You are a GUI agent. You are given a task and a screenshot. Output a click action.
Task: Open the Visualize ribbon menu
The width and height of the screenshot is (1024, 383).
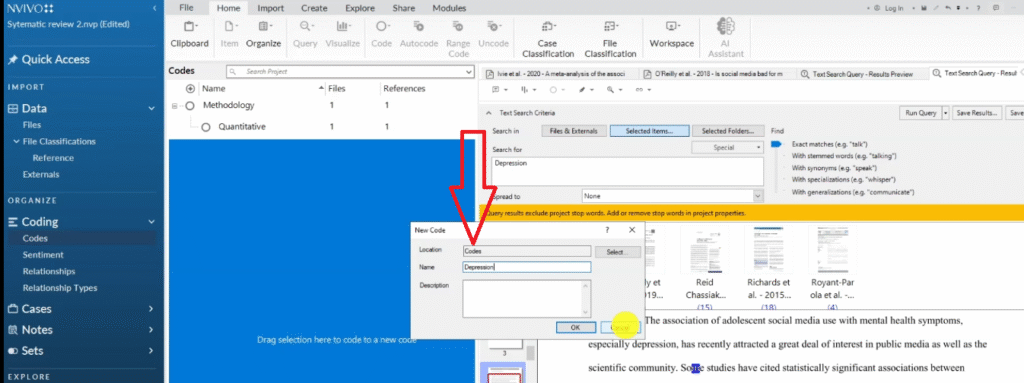(343, 35)
